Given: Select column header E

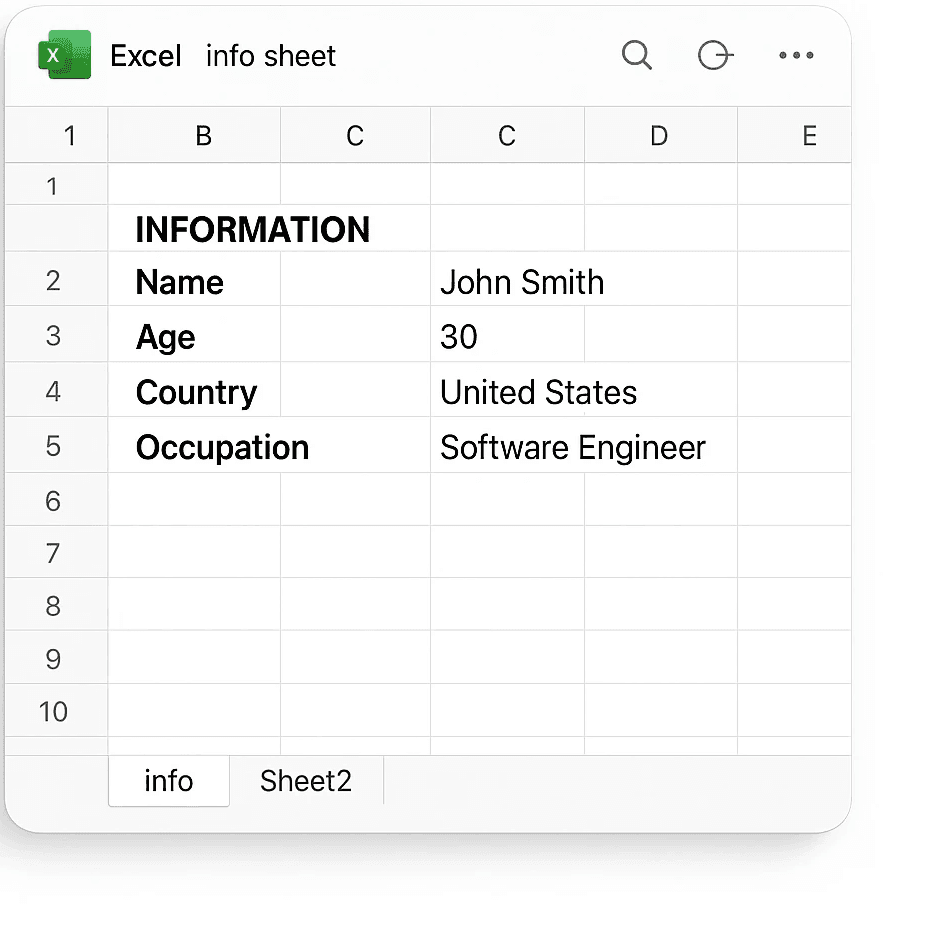Looking at the screenshot, I should click(809, 135).
